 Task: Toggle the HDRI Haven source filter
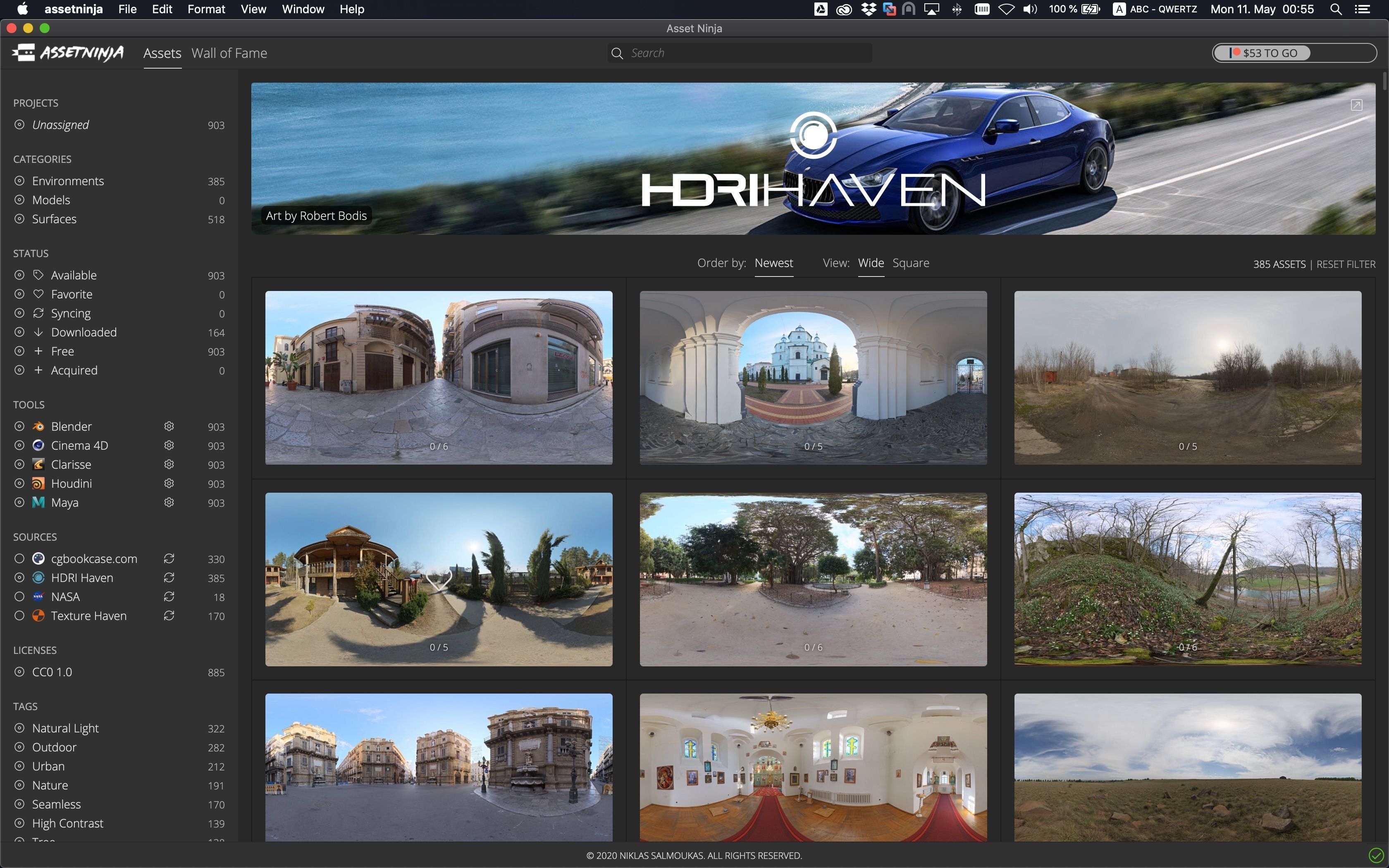19,577
